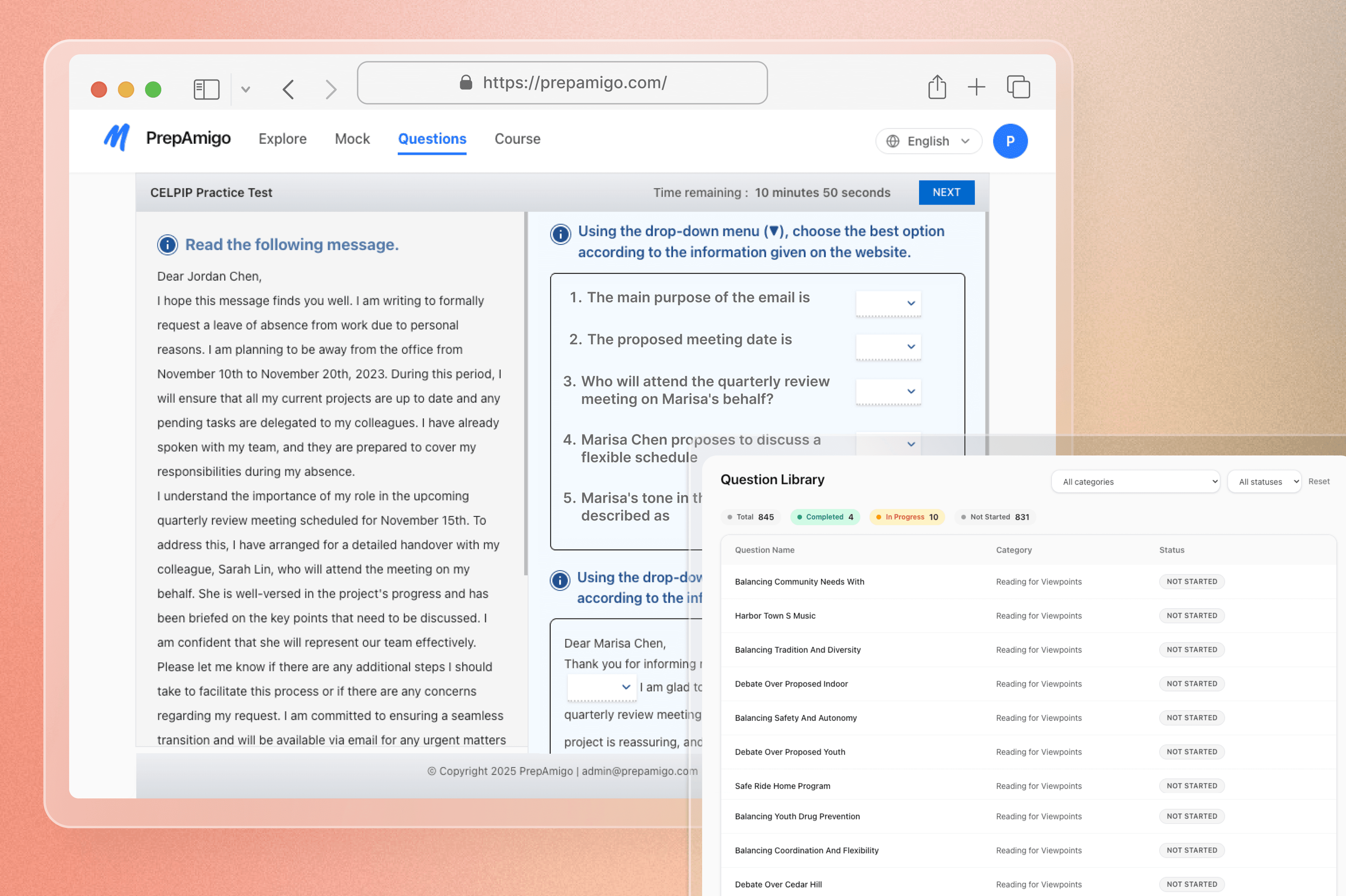Image resolution: width=1346 pixels, height=896 pixels.
Task: Open answer dropdown for question 1
Action: pyautogui.click(x=888, y=304)
